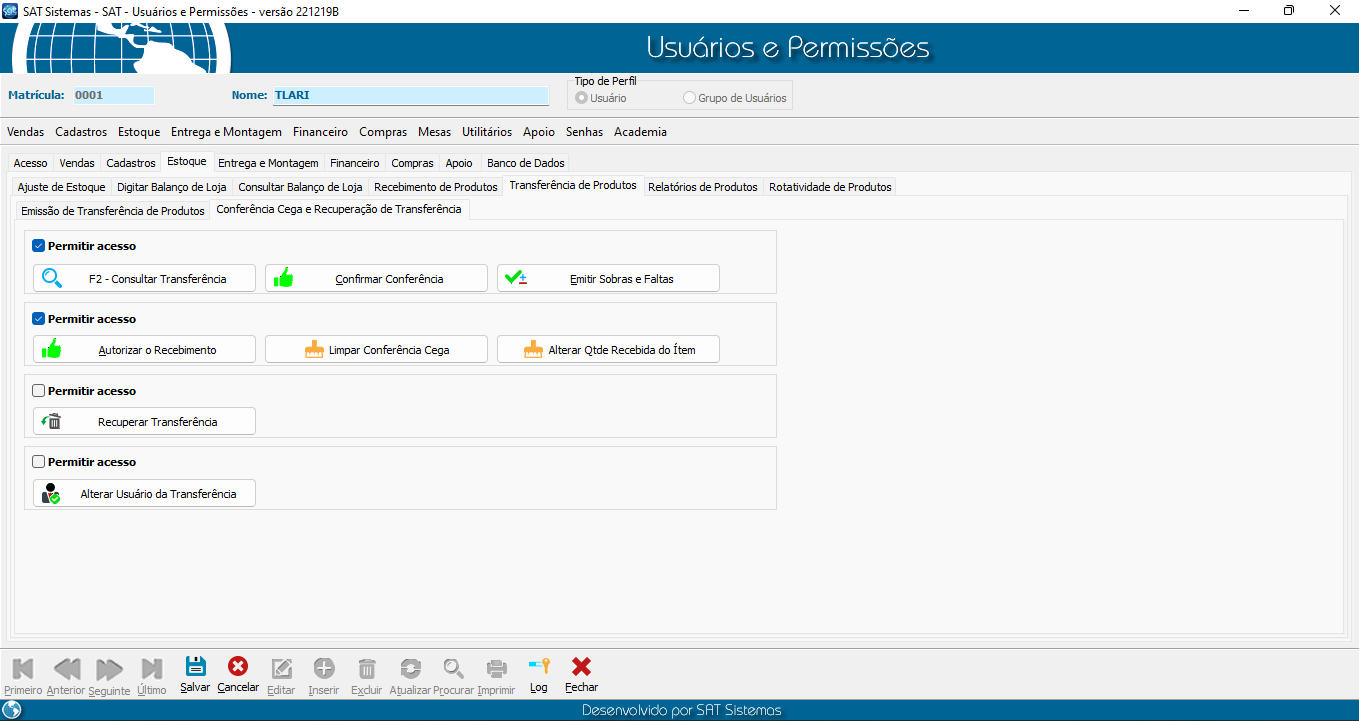
Task: Click the Atualizar refresh icon
Action: point(410,668)
